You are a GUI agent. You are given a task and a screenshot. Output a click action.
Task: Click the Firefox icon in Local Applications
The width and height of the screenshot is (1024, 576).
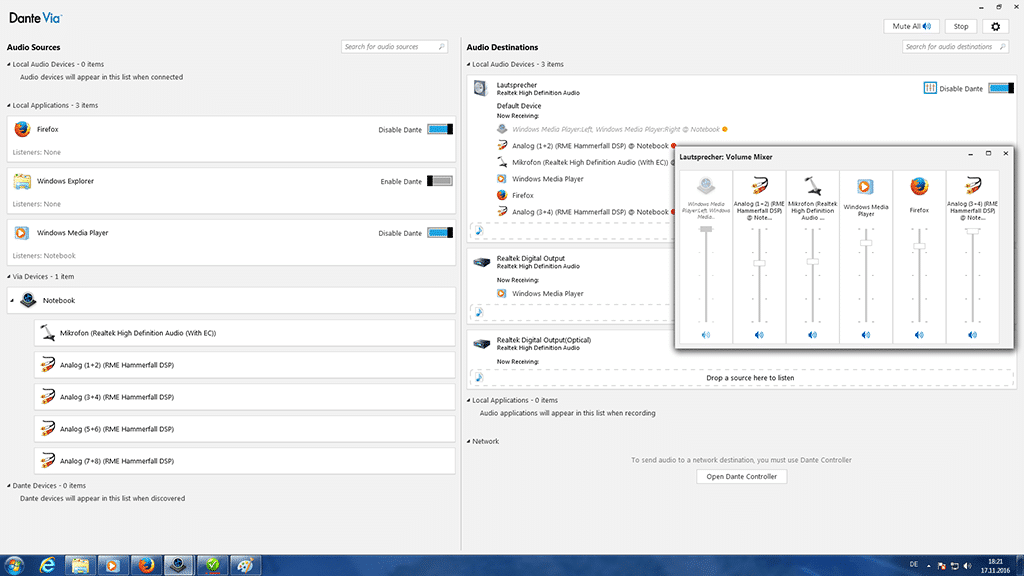23,129
